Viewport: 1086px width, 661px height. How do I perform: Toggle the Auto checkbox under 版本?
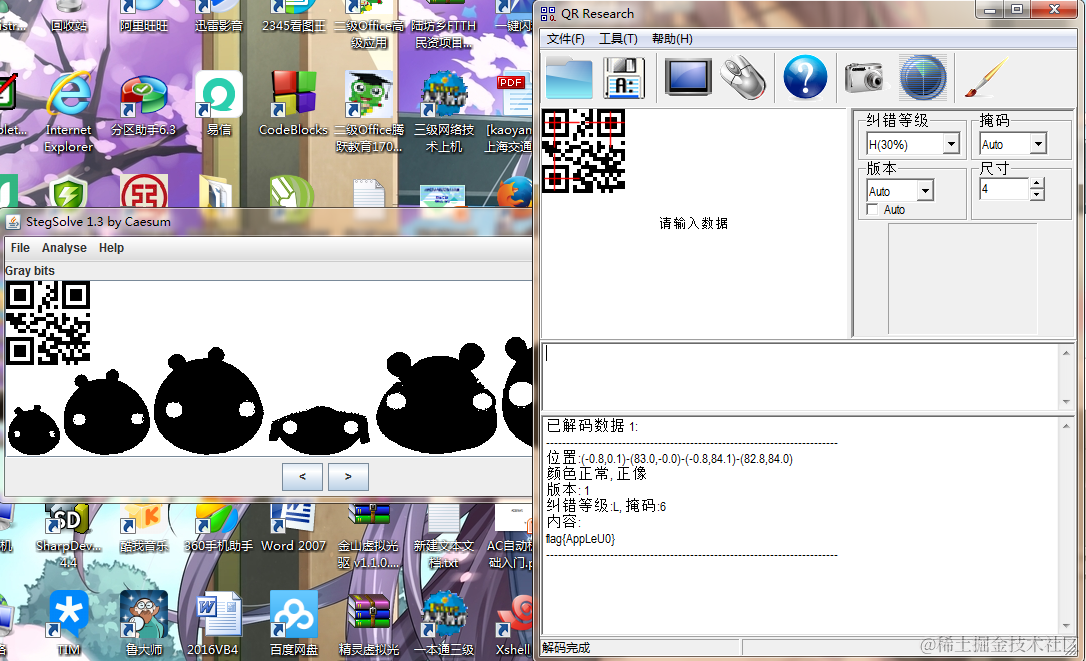[x=873, y=210]
